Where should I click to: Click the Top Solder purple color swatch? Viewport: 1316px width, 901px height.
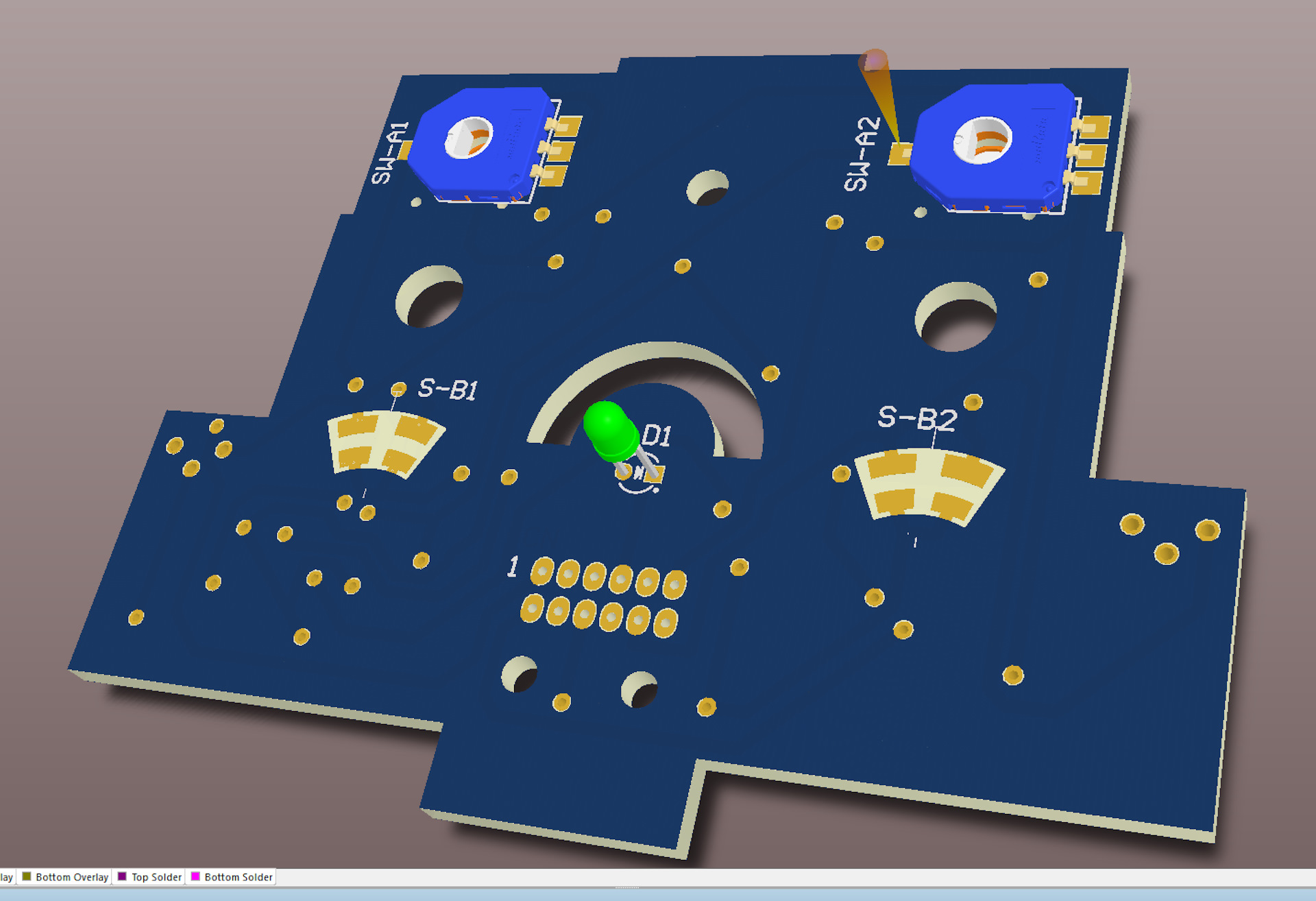tap(122, 877)
